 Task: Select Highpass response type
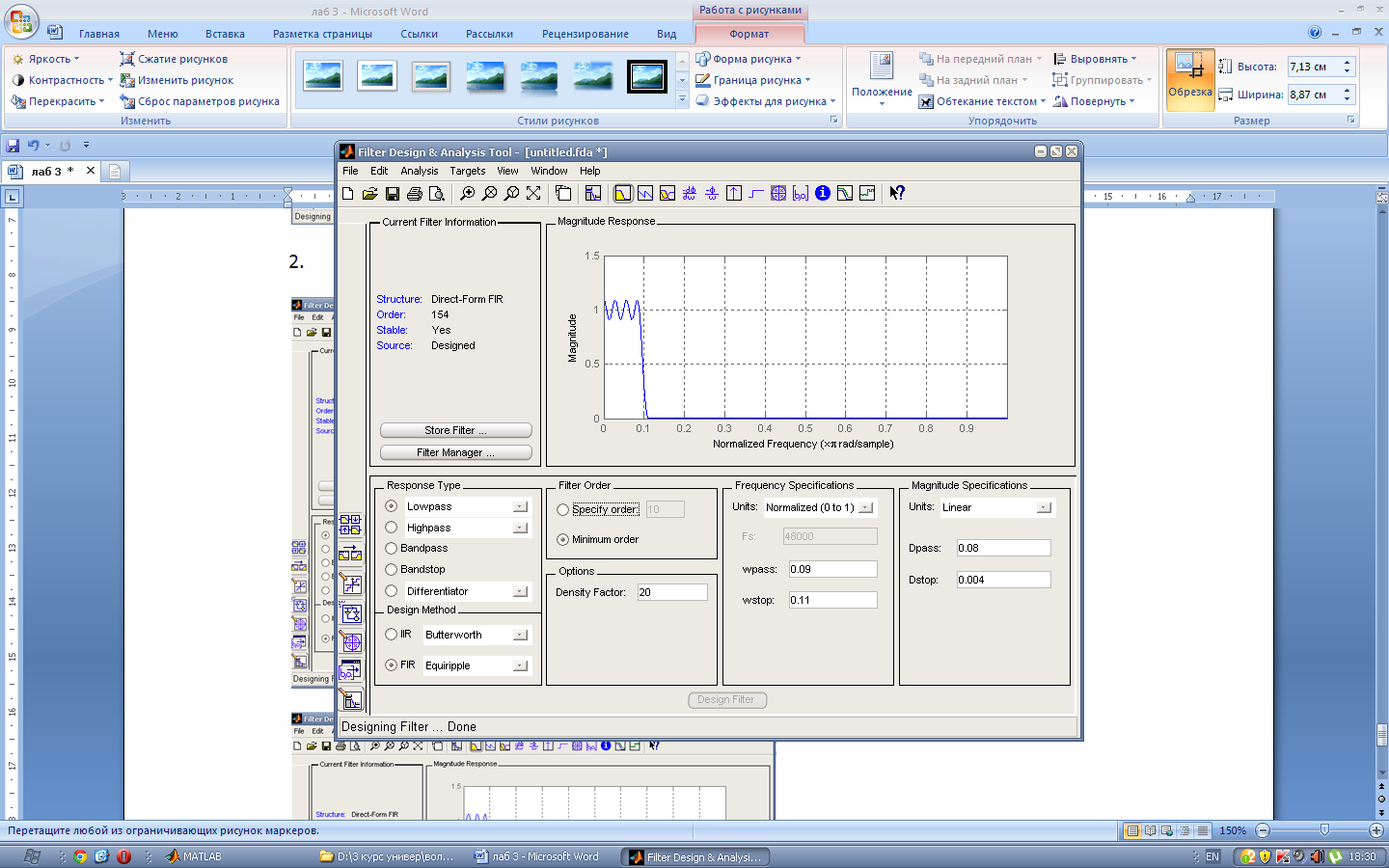point(392,528)
